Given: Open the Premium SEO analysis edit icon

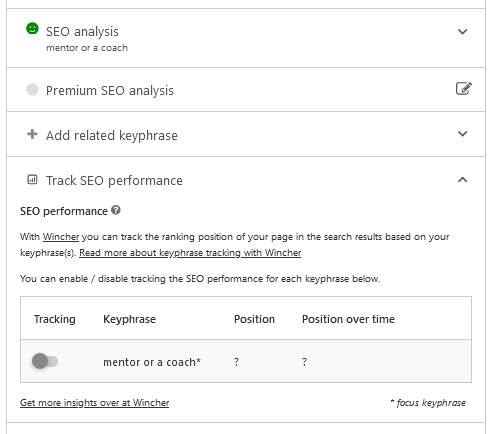Looking at the screenshot, I should pyautogui.click(x=463, y=89).
